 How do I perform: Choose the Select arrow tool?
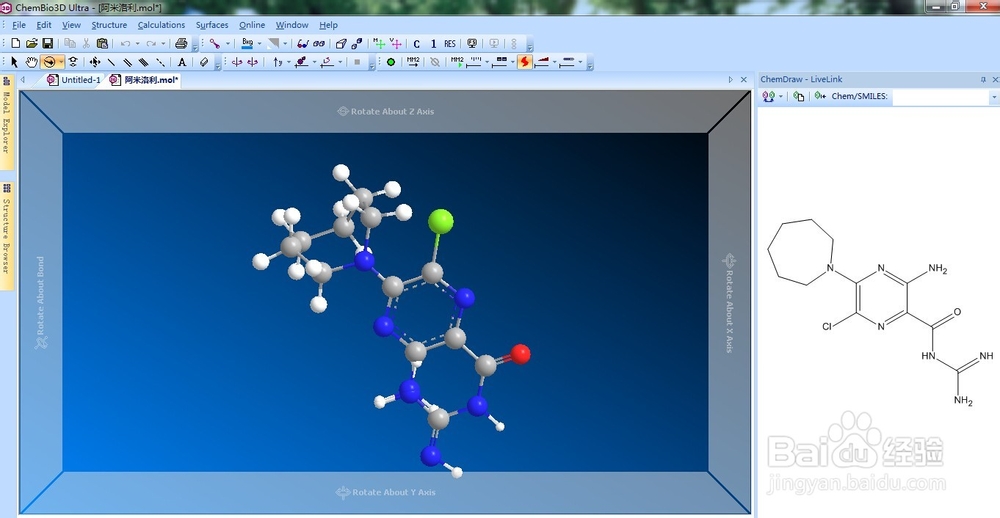[15, 62]
